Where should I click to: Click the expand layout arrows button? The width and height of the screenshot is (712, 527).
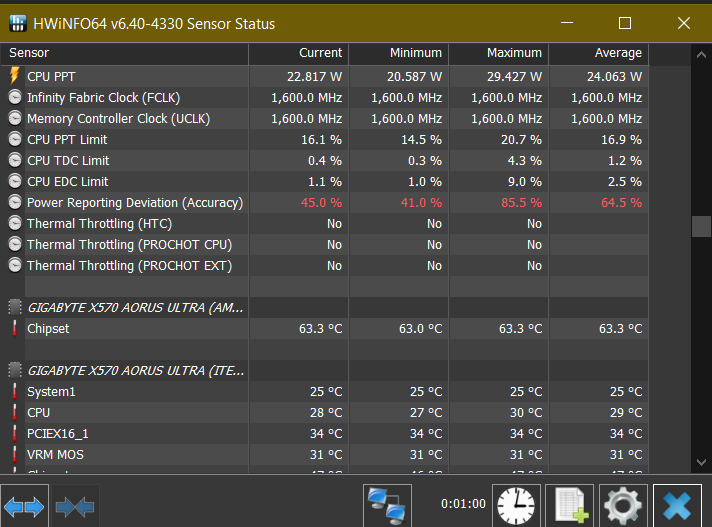coord(25,506)
